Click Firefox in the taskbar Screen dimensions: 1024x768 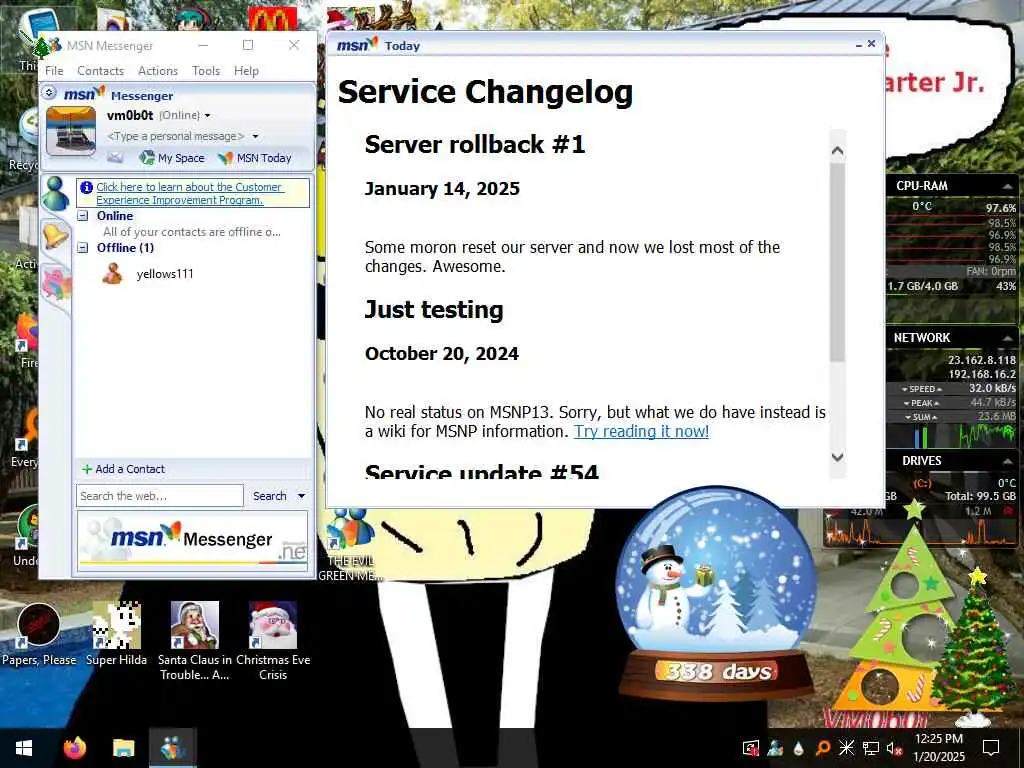click(75, 748)
